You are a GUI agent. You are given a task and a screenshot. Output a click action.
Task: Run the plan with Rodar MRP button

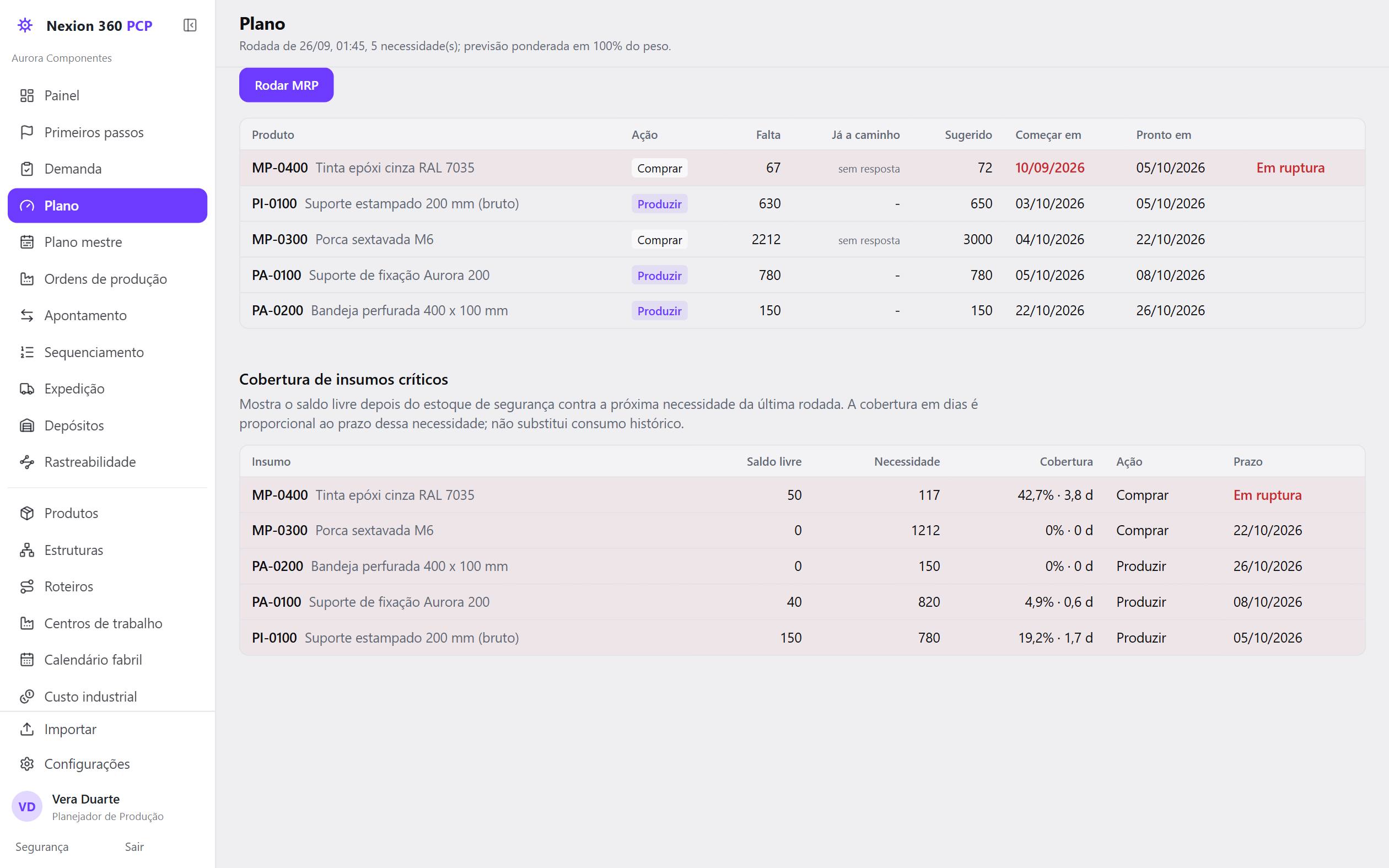287,85
